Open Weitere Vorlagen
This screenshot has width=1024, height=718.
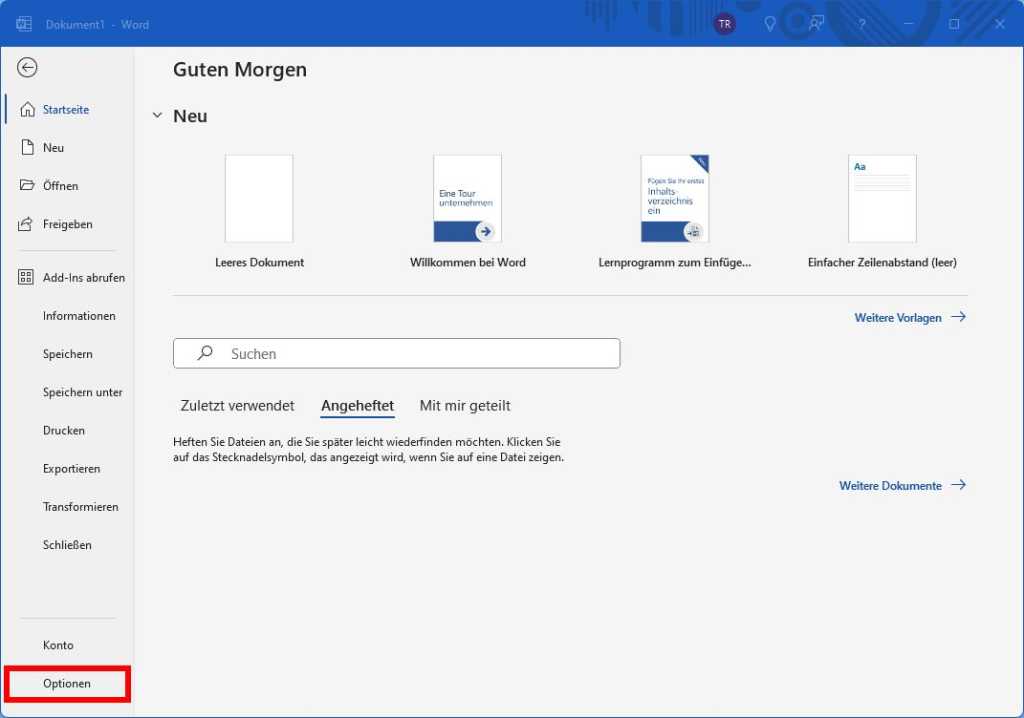(898, 317)
